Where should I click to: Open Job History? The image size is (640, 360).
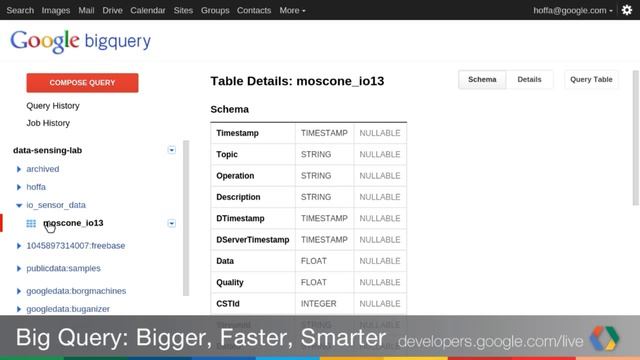(x=48, y=123)
